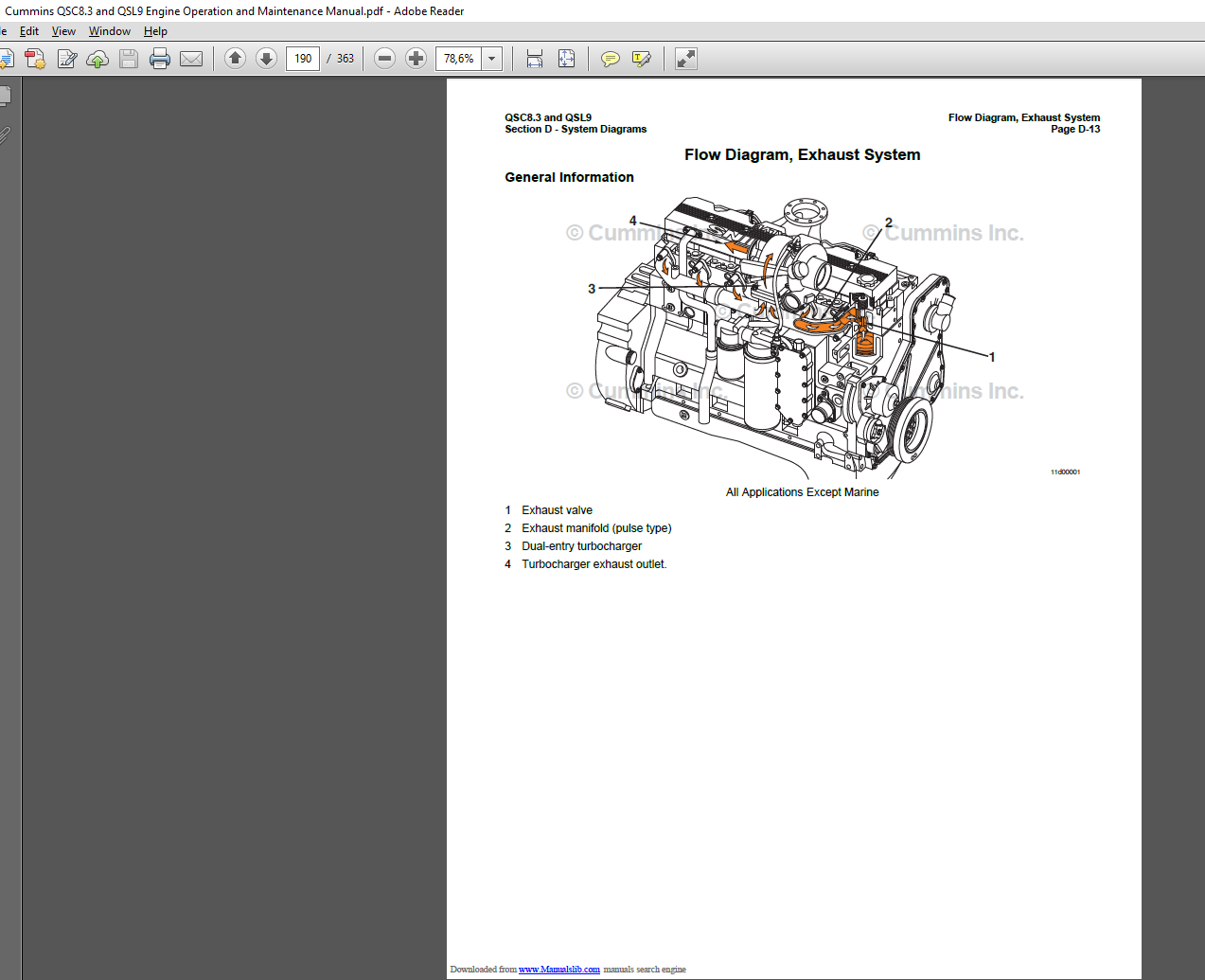Enable Fit One Full Page view

pos(566,58)
